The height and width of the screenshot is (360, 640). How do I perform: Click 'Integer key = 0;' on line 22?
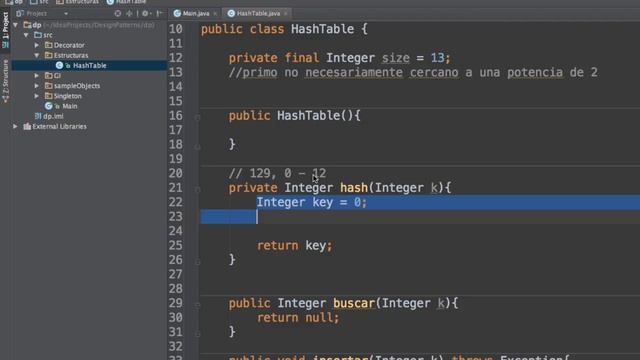pos(311,202)
